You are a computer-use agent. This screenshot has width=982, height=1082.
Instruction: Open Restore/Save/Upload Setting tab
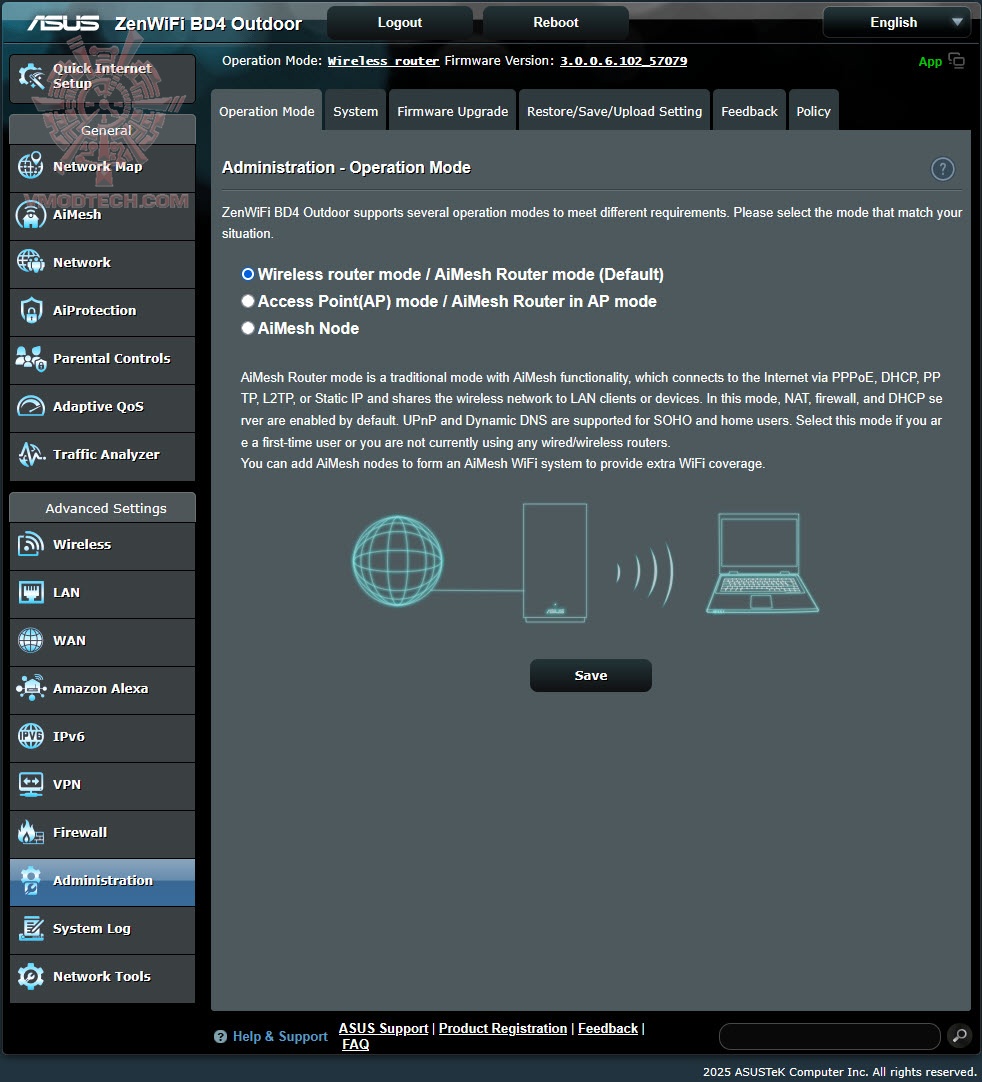click(x=614, y=110)
